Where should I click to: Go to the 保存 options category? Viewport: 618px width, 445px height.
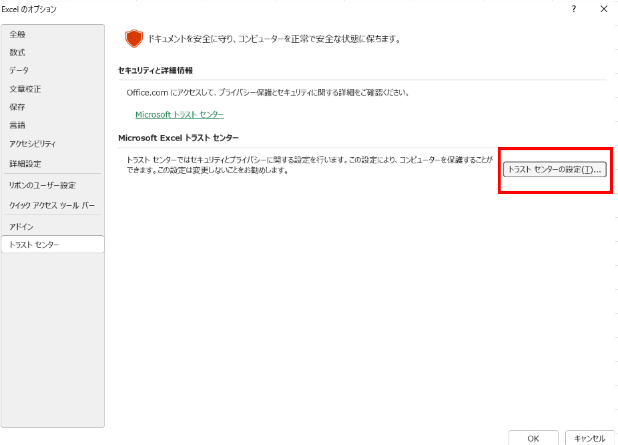[x=52, y=107]
